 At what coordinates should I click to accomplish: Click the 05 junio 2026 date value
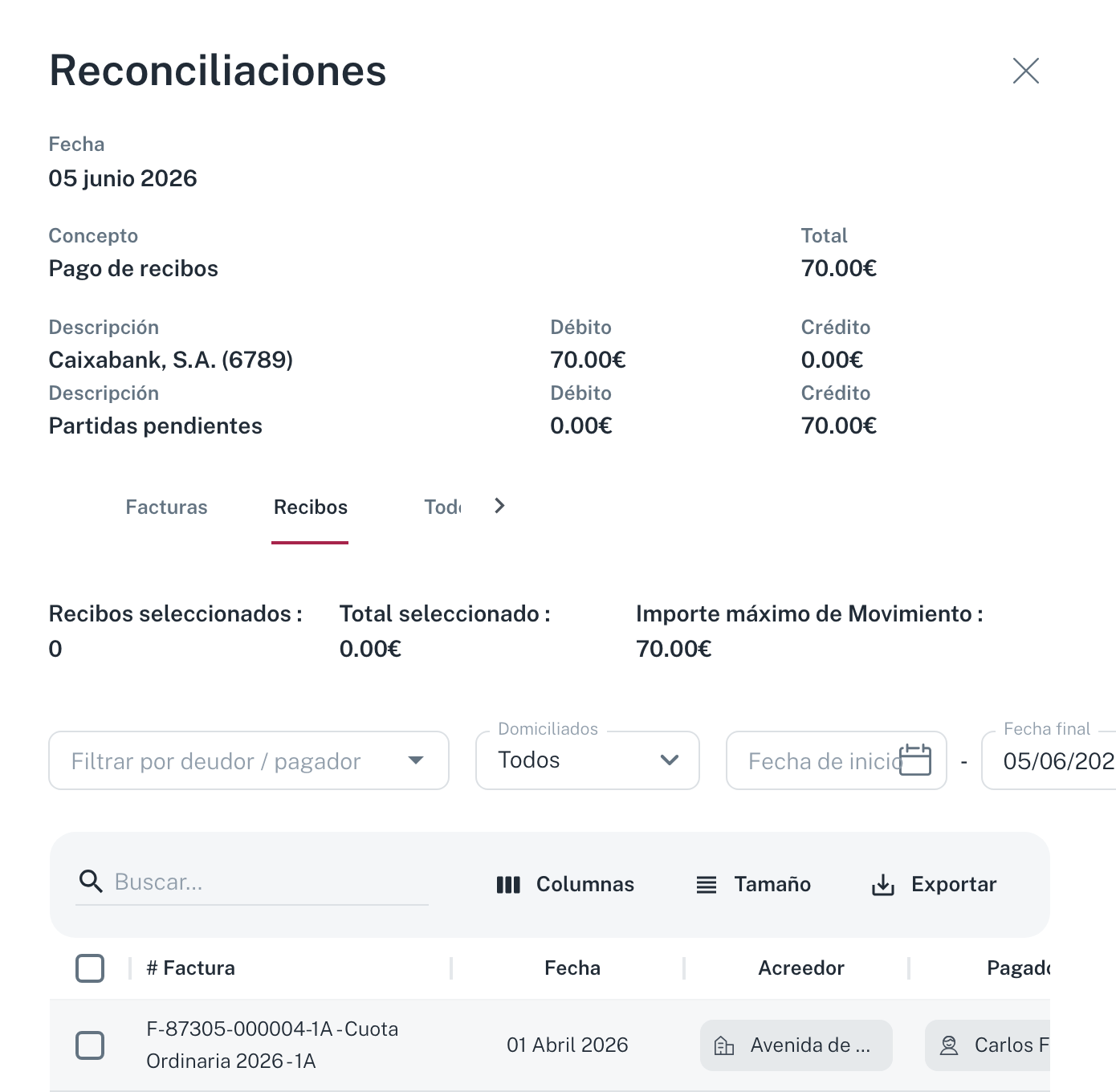click(x=123, y=178)
